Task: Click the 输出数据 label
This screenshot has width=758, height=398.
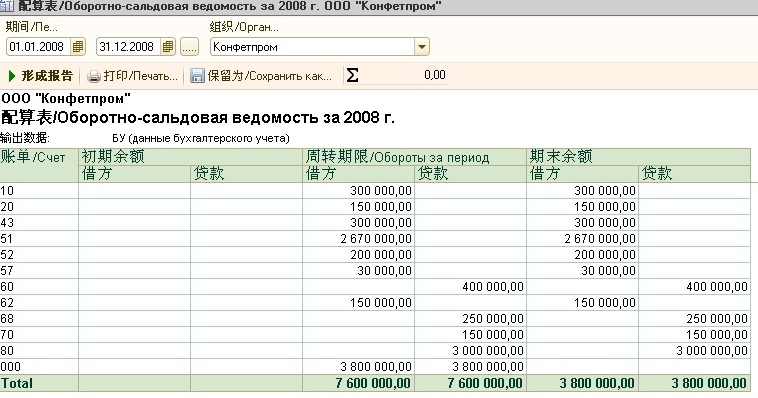Action: 24,138
